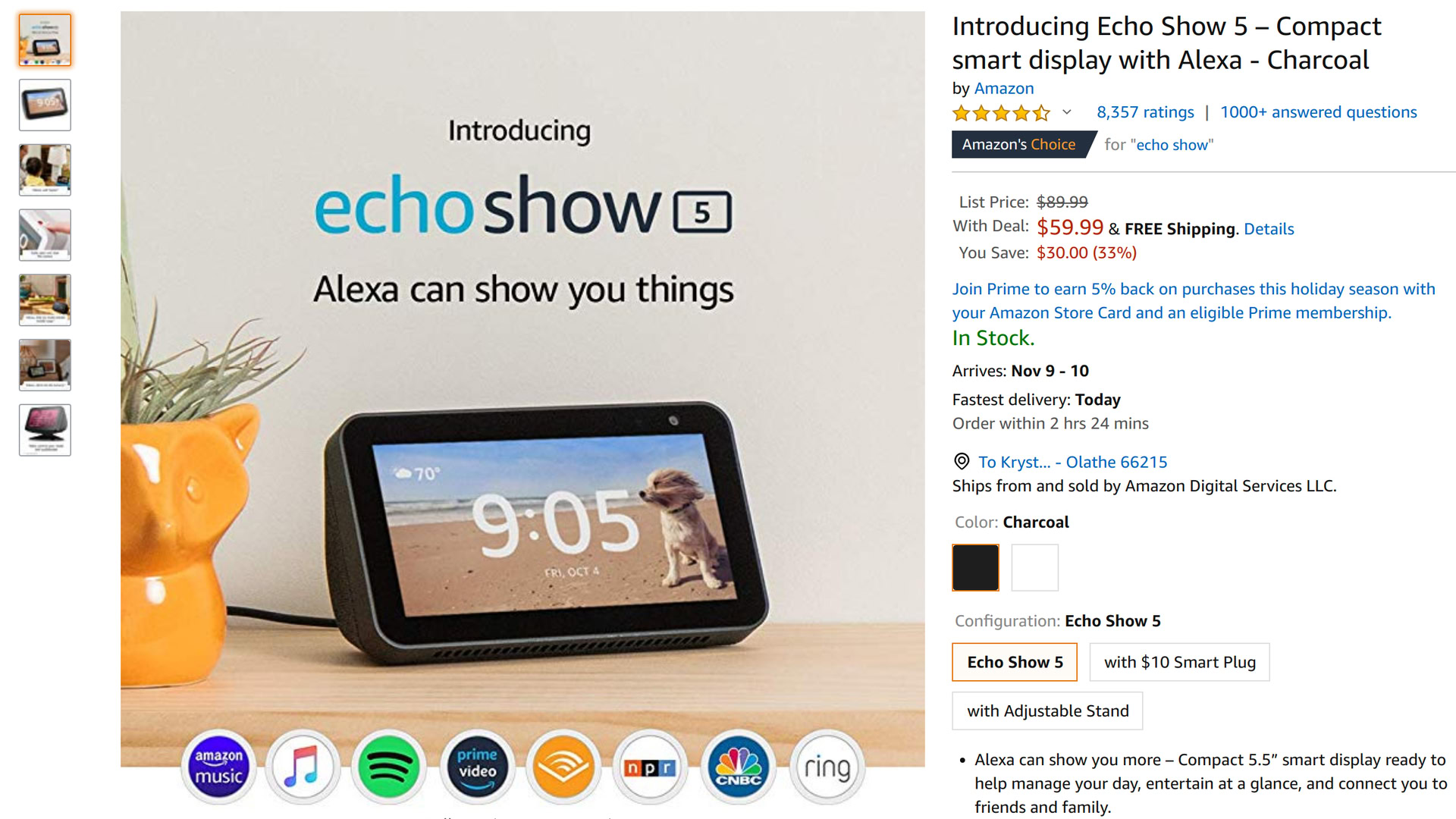1456x819 pixels.
Task: Click the Prime Video icon
Action: (x=477, y=767)
